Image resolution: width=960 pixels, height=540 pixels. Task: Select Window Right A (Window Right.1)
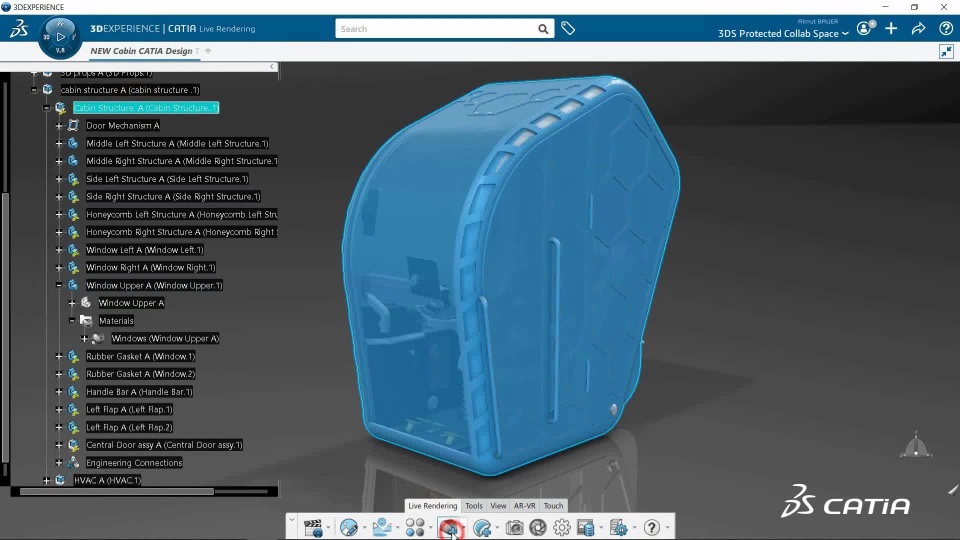[151, 268]
